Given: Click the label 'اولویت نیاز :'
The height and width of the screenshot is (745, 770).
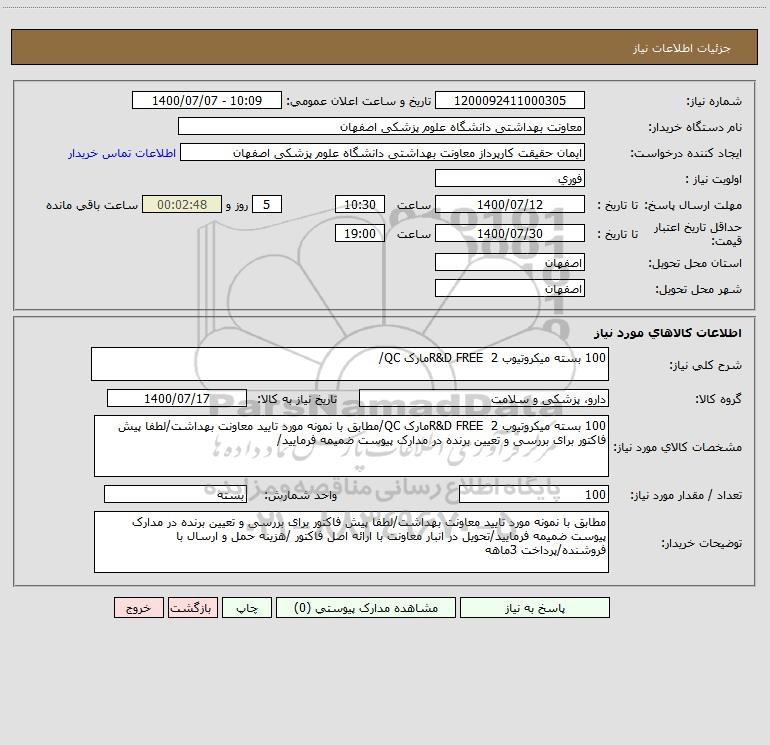Looking at the screenshot, I should click(x=714, y=180).
